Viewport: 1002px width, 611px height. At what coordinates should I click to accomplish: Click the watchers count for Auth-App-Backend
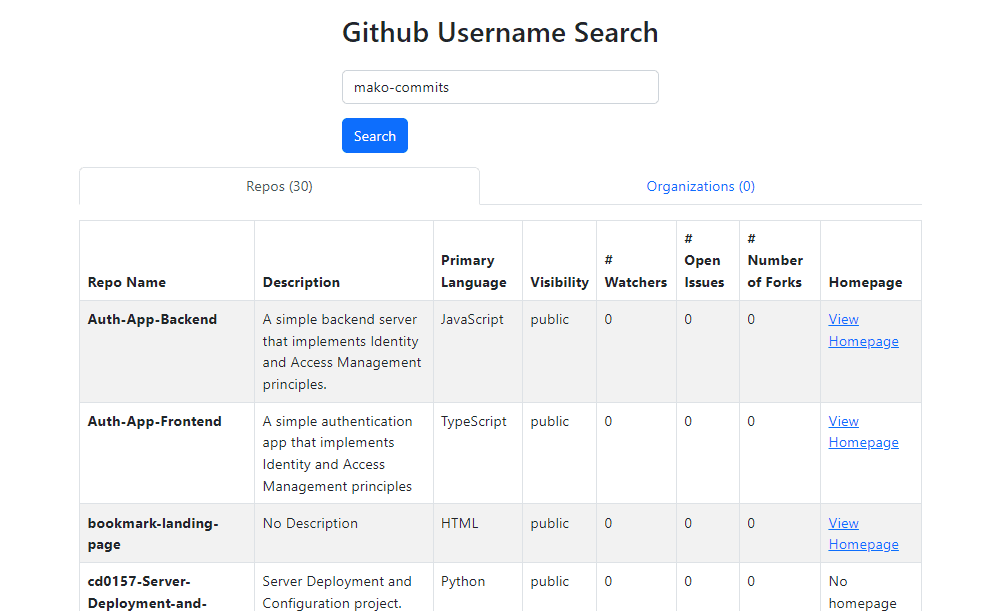tap(608, 320)
